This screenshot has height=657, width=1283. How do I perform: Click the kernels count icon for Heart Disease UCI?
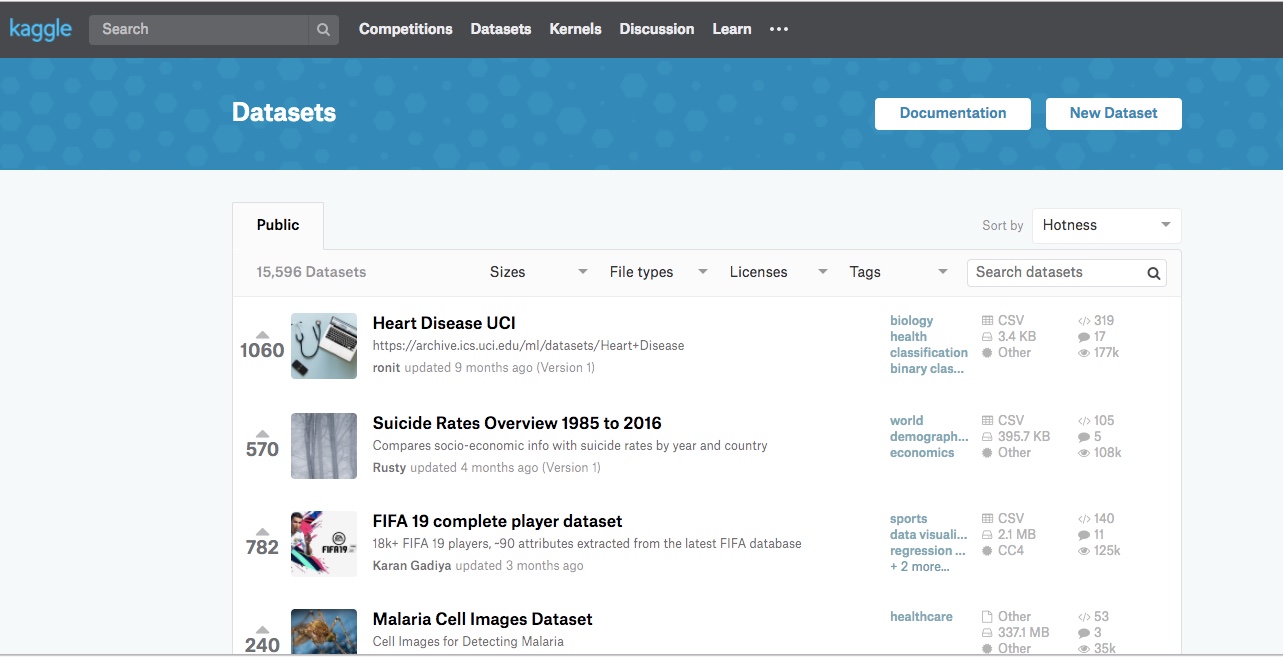(x=1084, y=321)
